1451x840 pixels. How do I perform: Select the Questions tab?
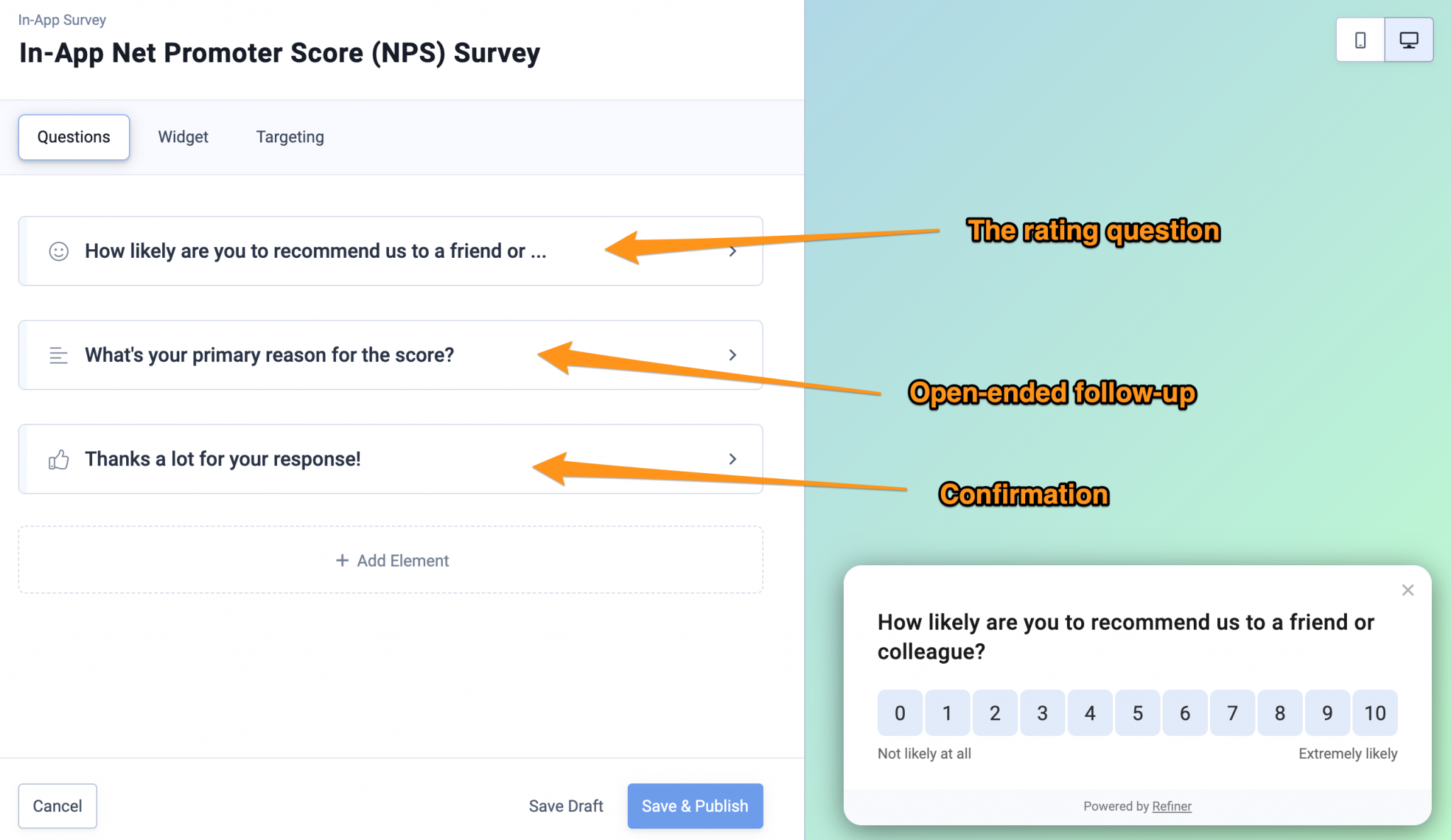click(x=74, y=137)
